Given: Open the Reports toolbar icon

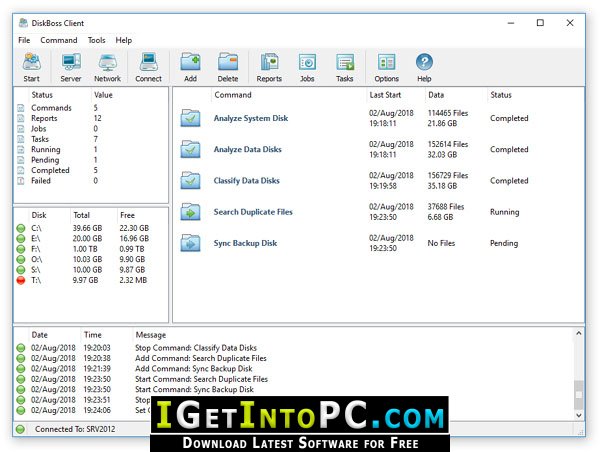Looking at the screenshot, I should coord(269,62).
